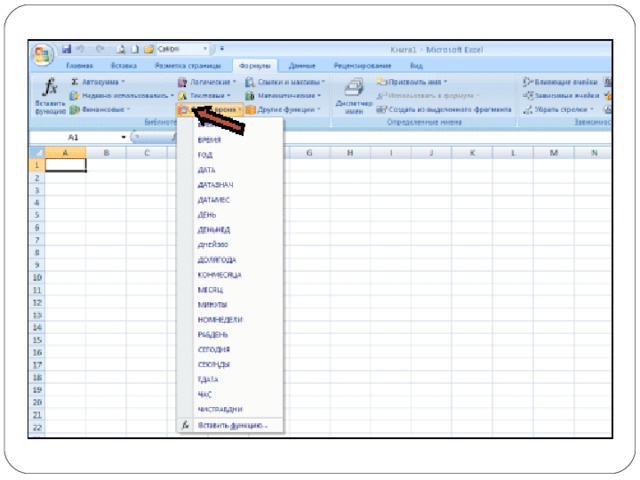Click the Вставить функцию fx icon
The image size is (640, 480).
coord(49,87)
